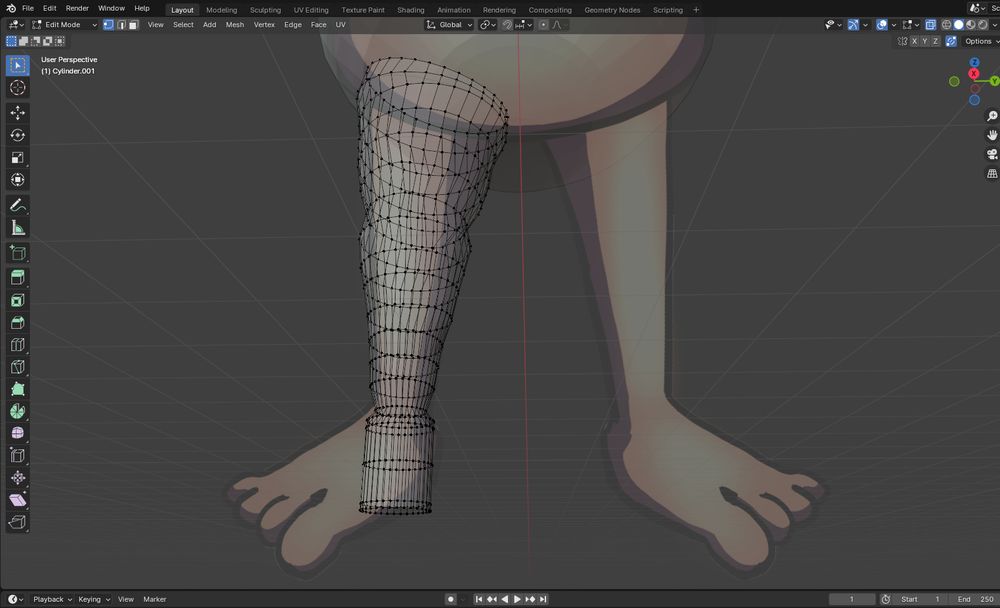
Task: Switch to wireframe viewport shading
Action: coord(946,25)
